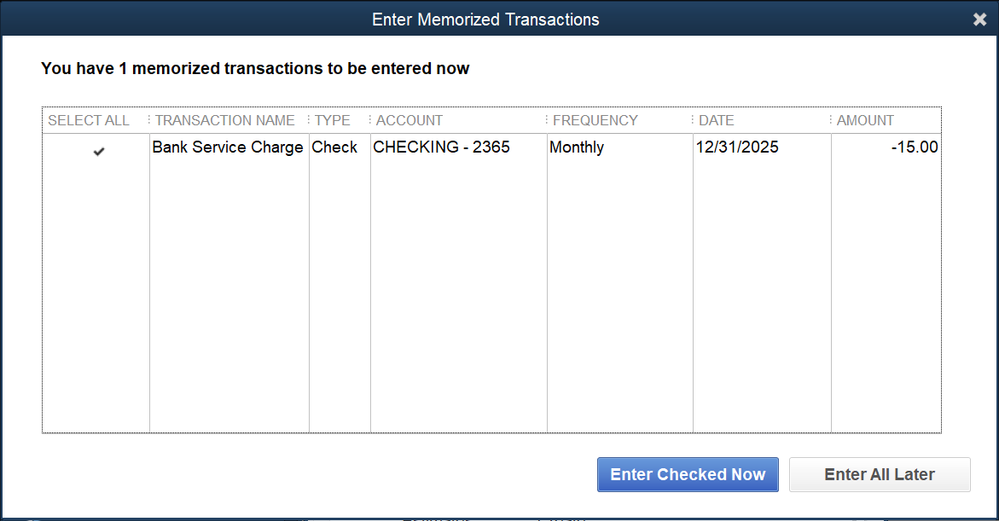Click the 12/31/2025 date cell
Screen dimensions: 999x521
pos(737,147)
